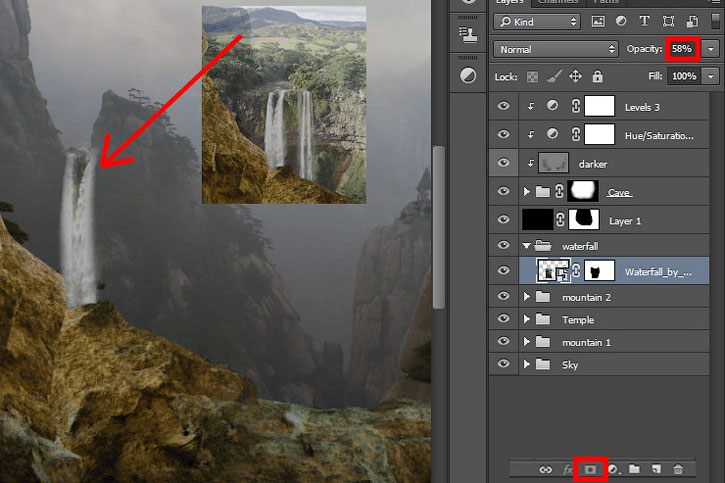Screen dimensions: 725x483
Task: Open the fx layer style menu
Action: pos(568,470)
